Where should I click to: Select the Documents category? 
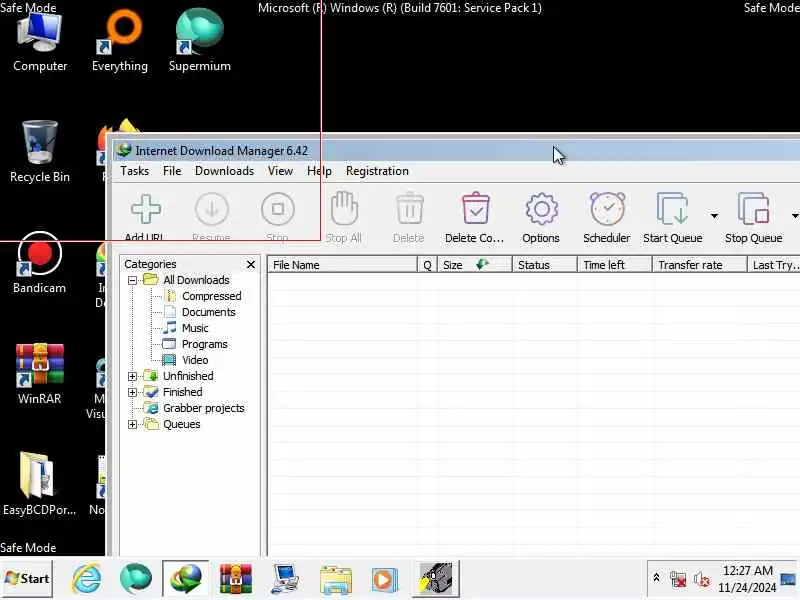coord(209,312)
